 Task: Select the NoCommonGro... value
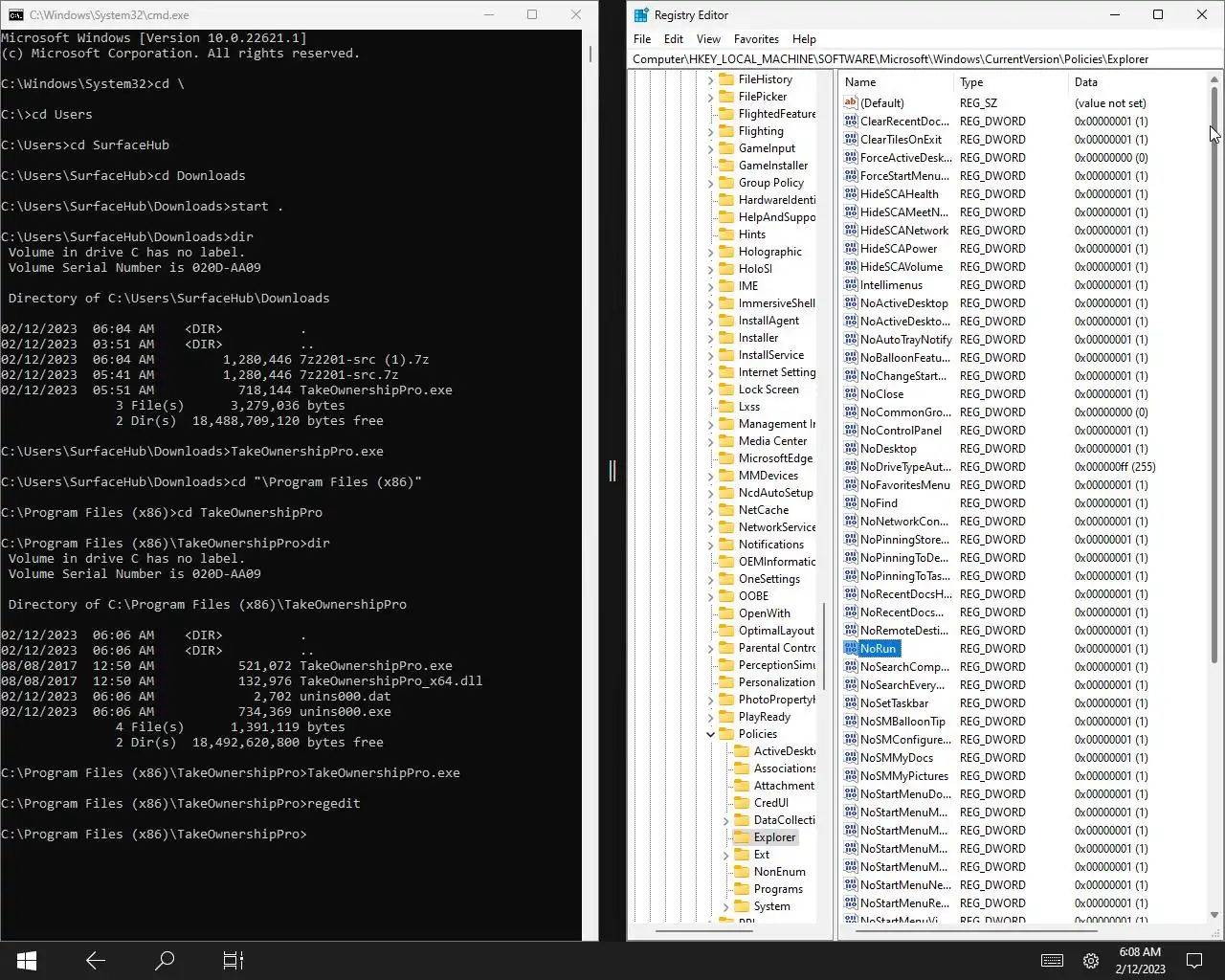[905, 412]
